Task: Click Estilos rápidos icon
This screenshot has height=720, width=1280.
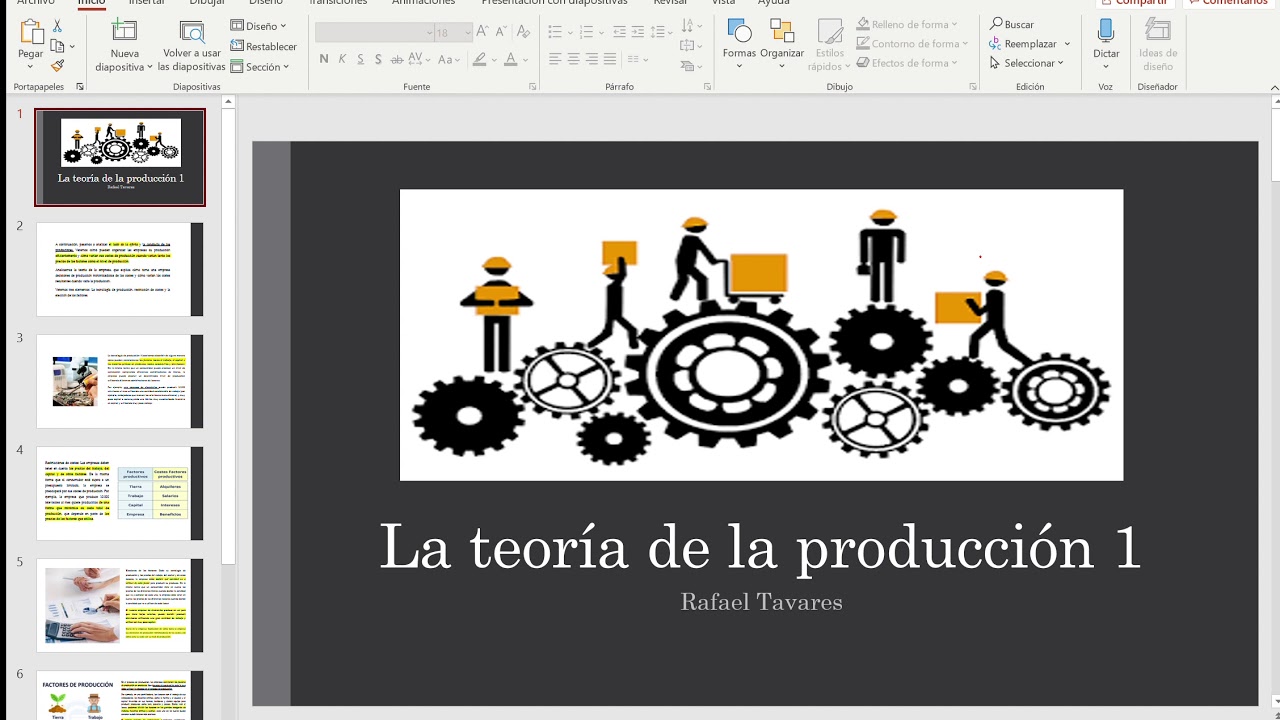Action: tap(829, 31)
